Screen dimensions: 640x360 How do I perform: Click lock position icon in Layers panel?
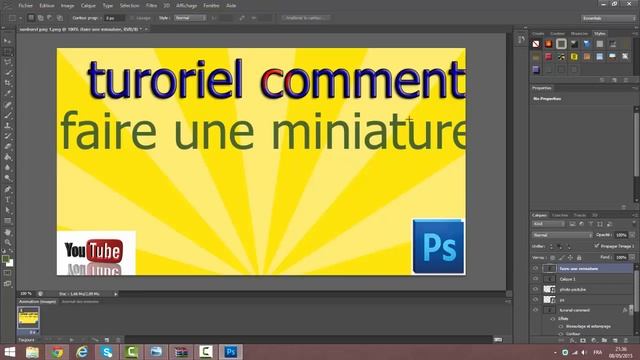tap(570, 258)
